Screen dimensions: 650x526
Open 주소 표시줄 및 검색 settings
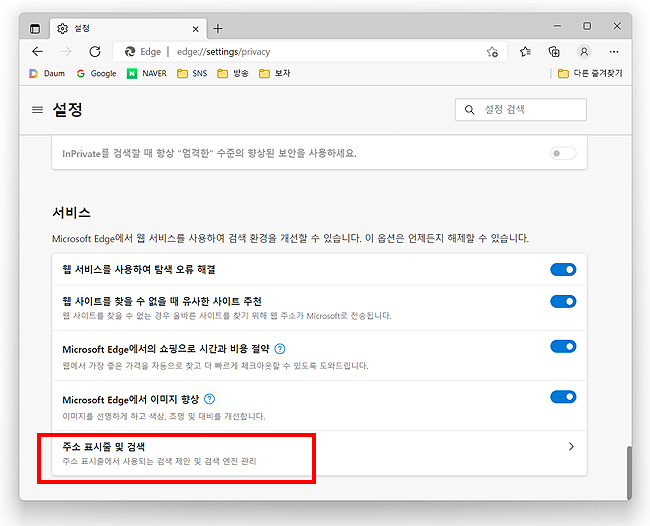(319, 453)
